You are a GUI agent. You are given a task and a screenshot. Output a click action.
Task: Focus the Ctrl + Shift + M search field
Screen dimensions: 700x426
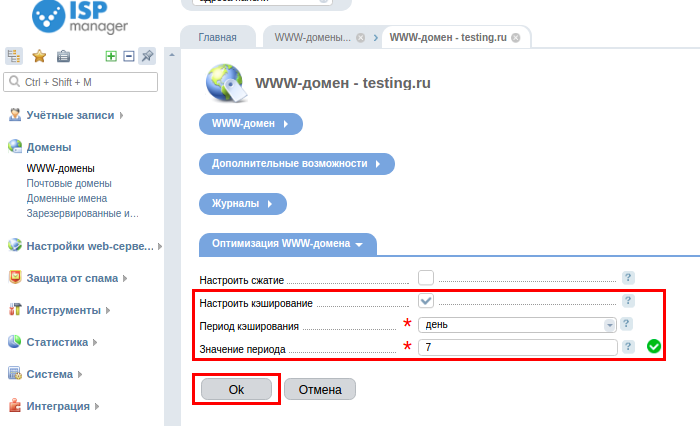coord(80,82)
